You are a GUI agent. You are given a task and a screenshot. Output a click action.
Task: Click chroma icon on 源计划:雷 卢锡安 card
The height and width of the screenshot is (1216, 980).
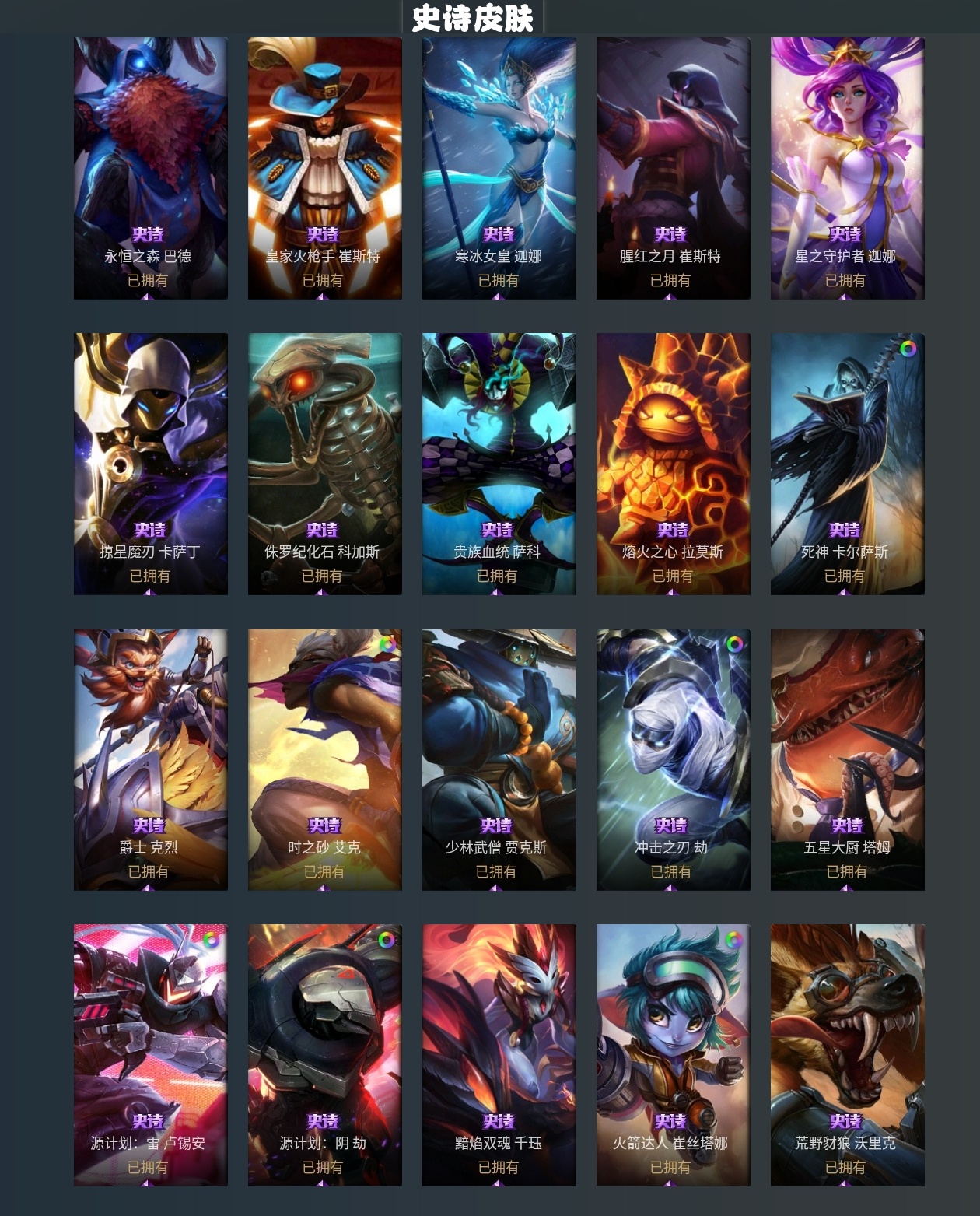[x=211, y=940]
